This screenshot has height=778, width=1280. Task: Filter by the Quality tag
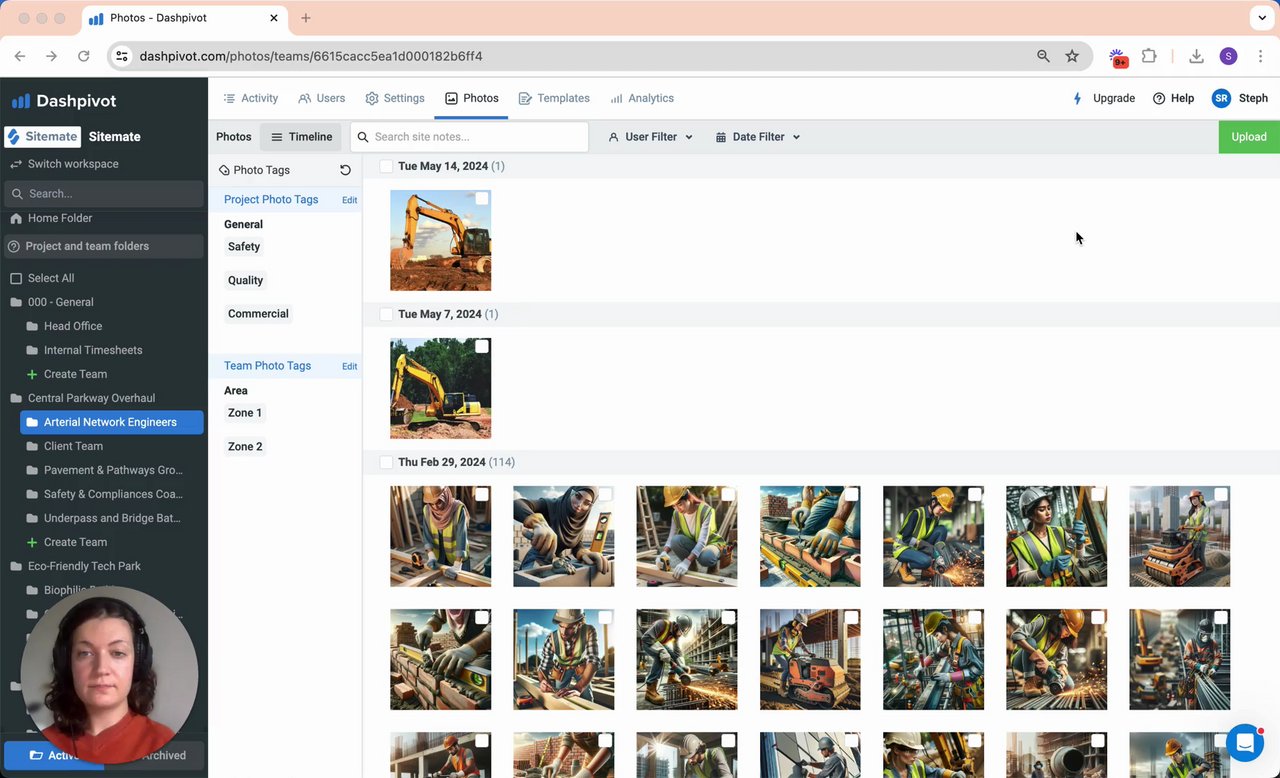(246, 281)
